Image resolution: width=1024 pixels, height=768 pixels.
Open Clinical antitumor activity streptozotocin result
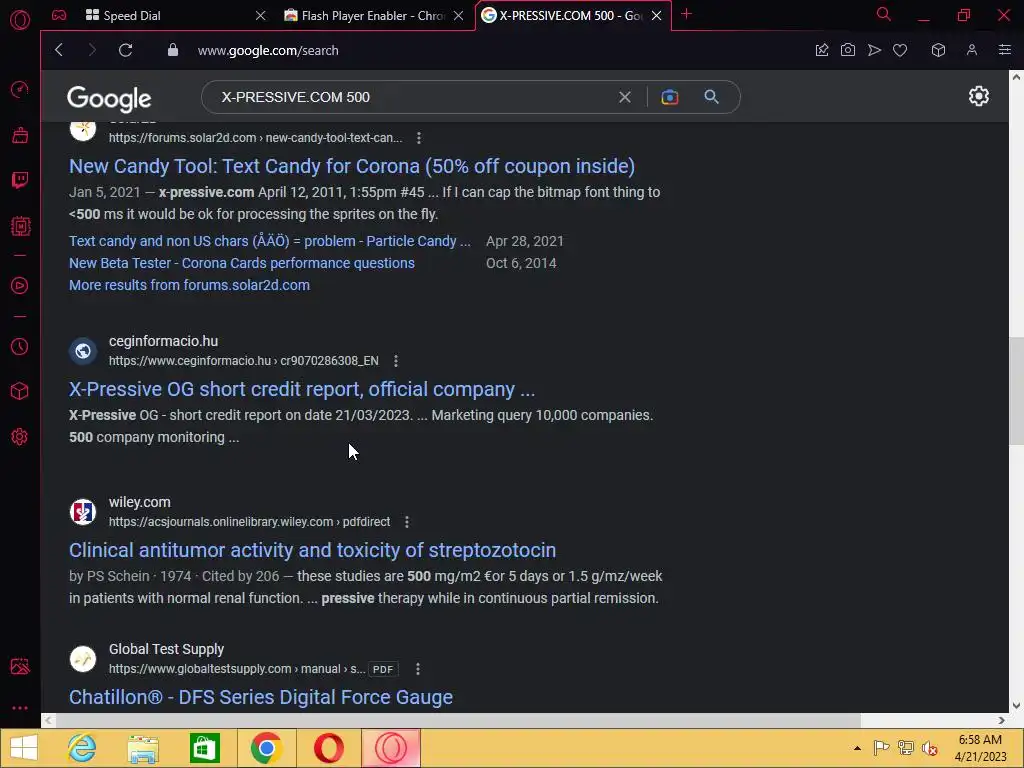[x=312, y=551]
